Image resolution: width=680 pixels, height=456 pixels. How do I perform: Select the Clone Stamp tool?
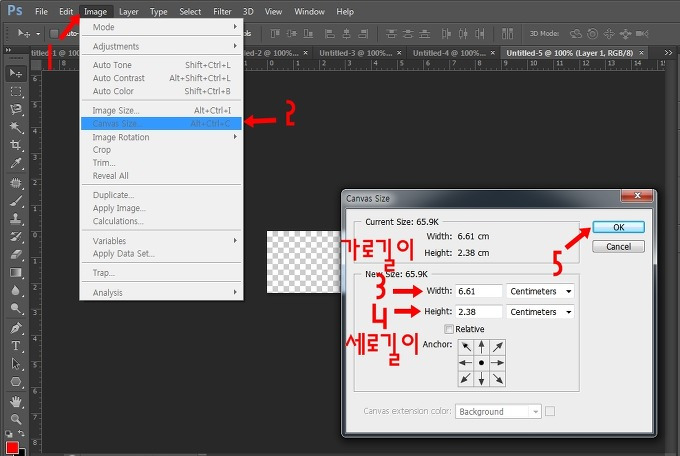tap(16, 219)
